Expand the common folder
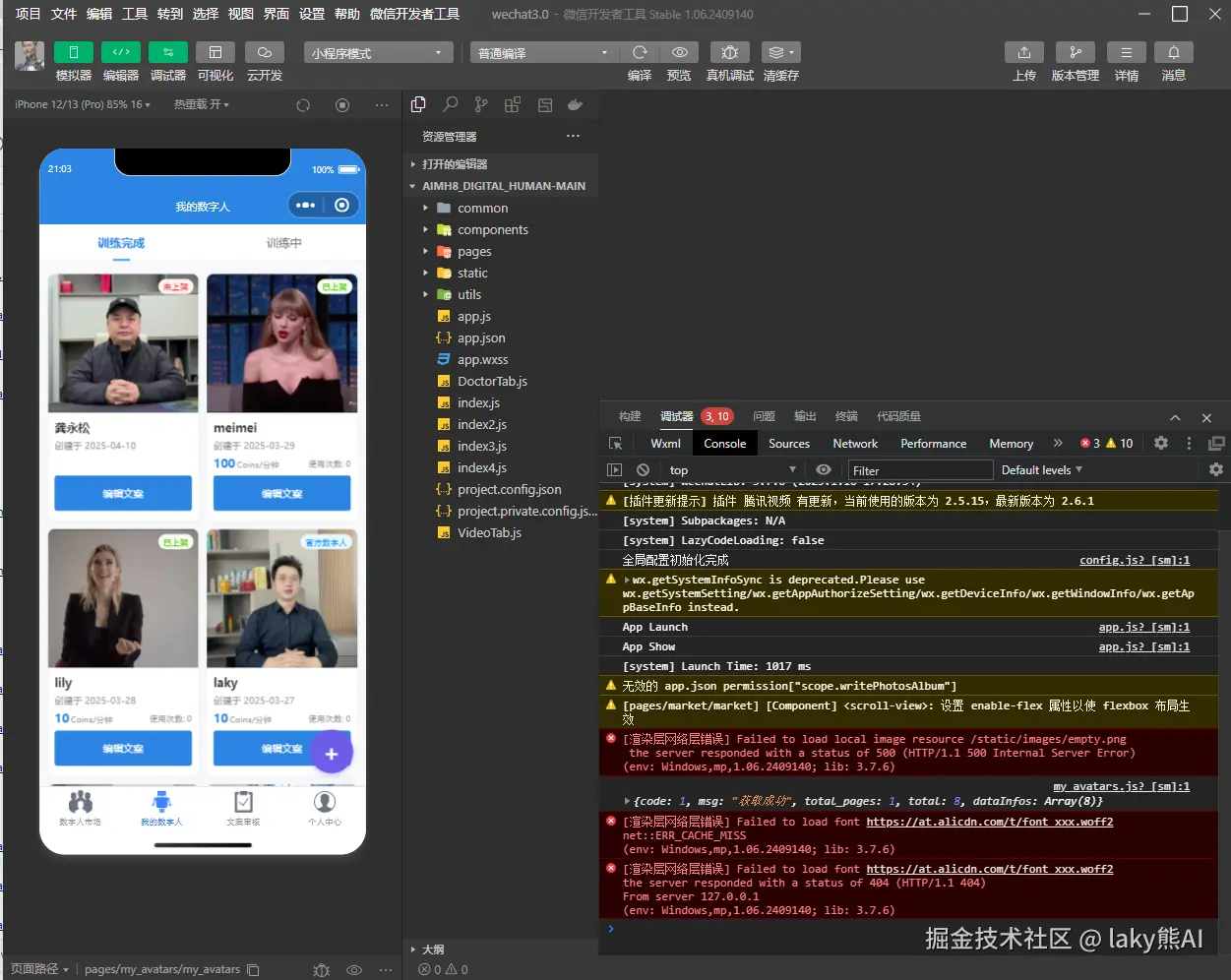Image resolution: width=1231 pixels, height=980 pixels. 501,208
